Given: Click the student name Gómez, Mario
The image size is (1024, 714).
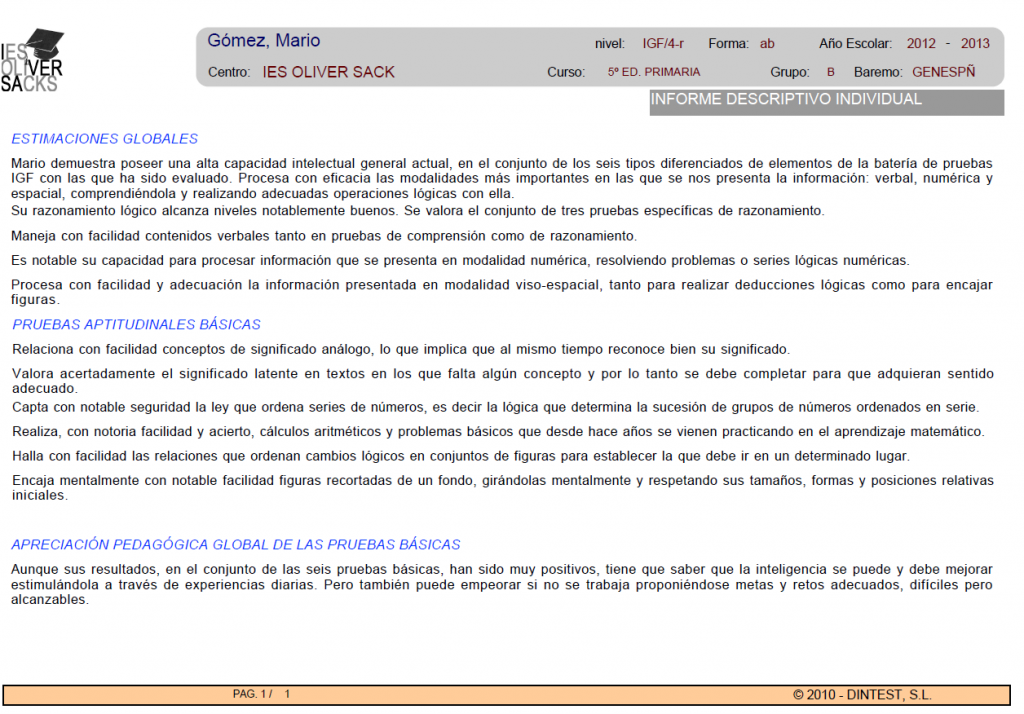Looking at the screenshot, I should pyautogui.click(x=263, y=41).
